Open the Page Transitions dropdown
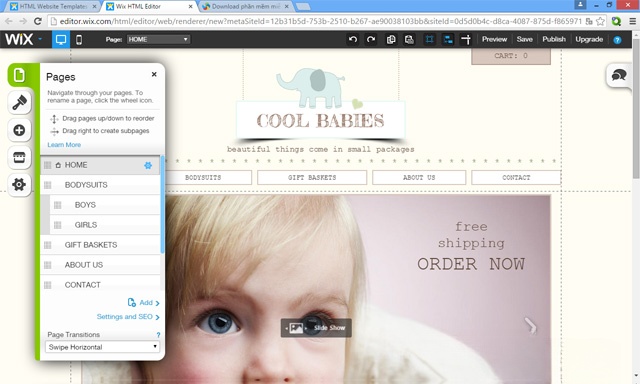 point(102,347)
